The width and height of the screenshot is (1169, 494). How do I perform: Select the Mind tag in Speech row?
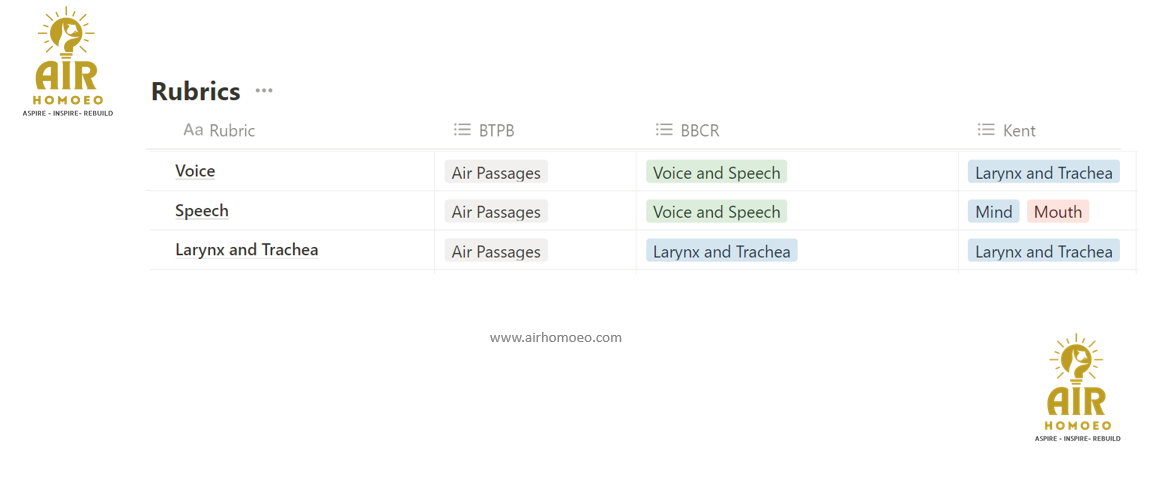[x=994, y=212]
